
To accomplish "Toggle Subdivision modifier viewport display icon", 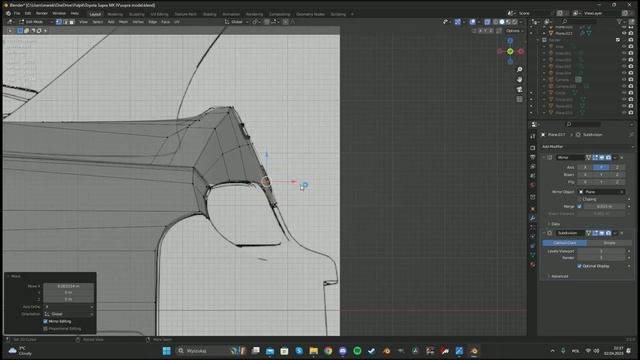I will click(x=602, y=233).
